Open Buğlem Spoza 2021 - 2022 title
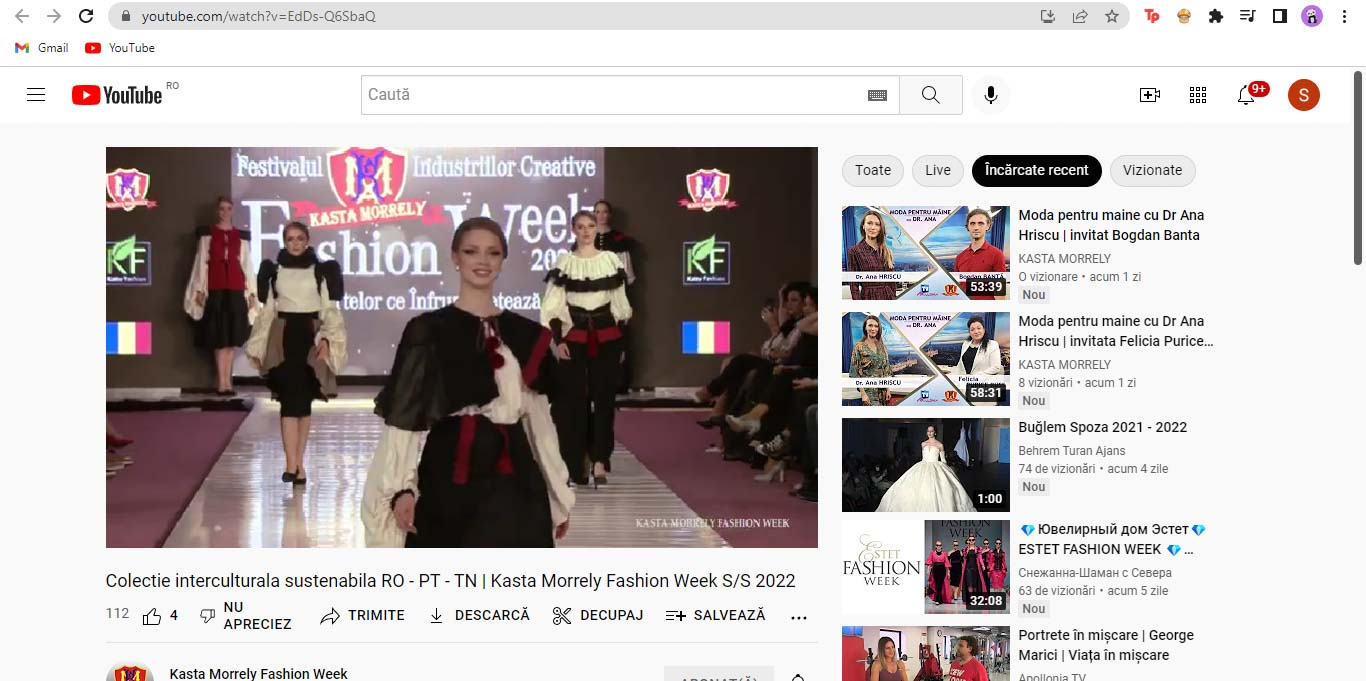Screen dimensions: 1366x681 coord(1103,427)
